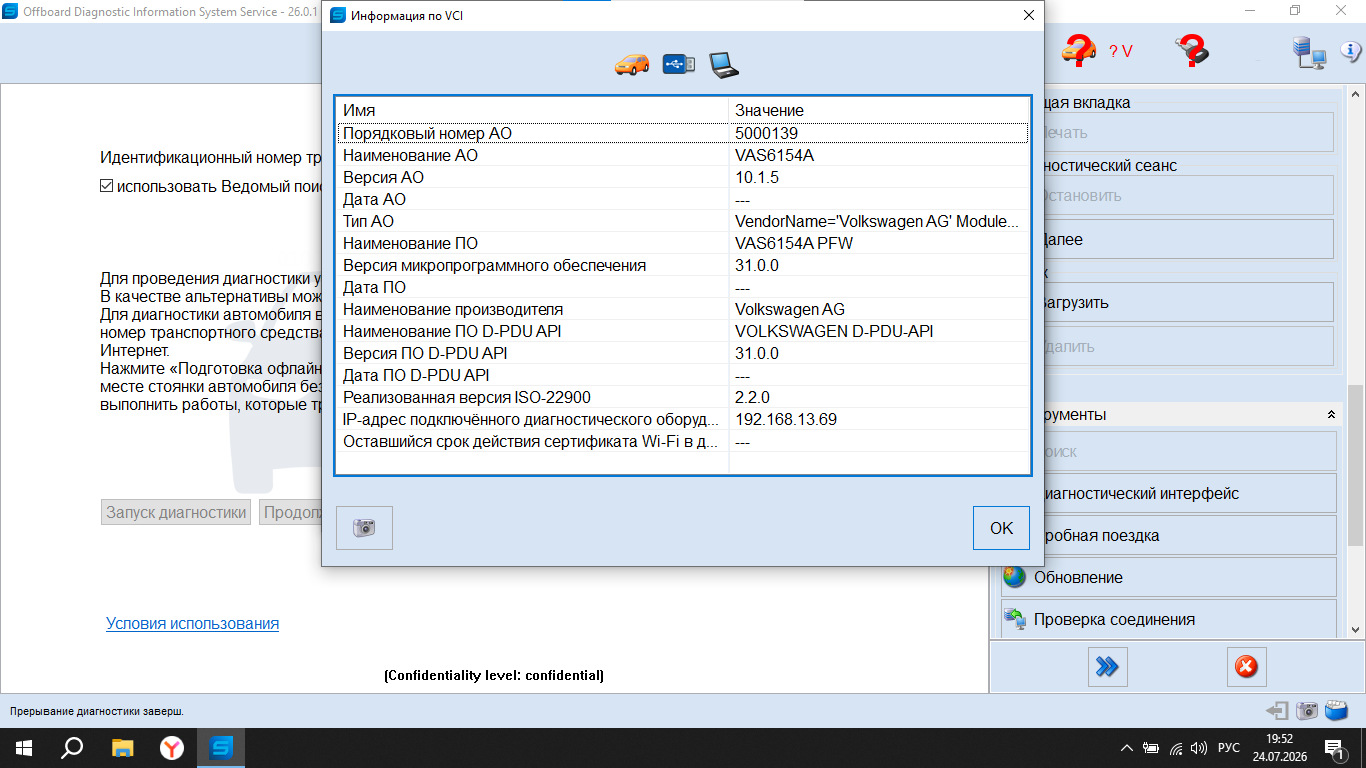
Task: Click the status bar exit arrow icon
Action: (x=1277, y=711)
